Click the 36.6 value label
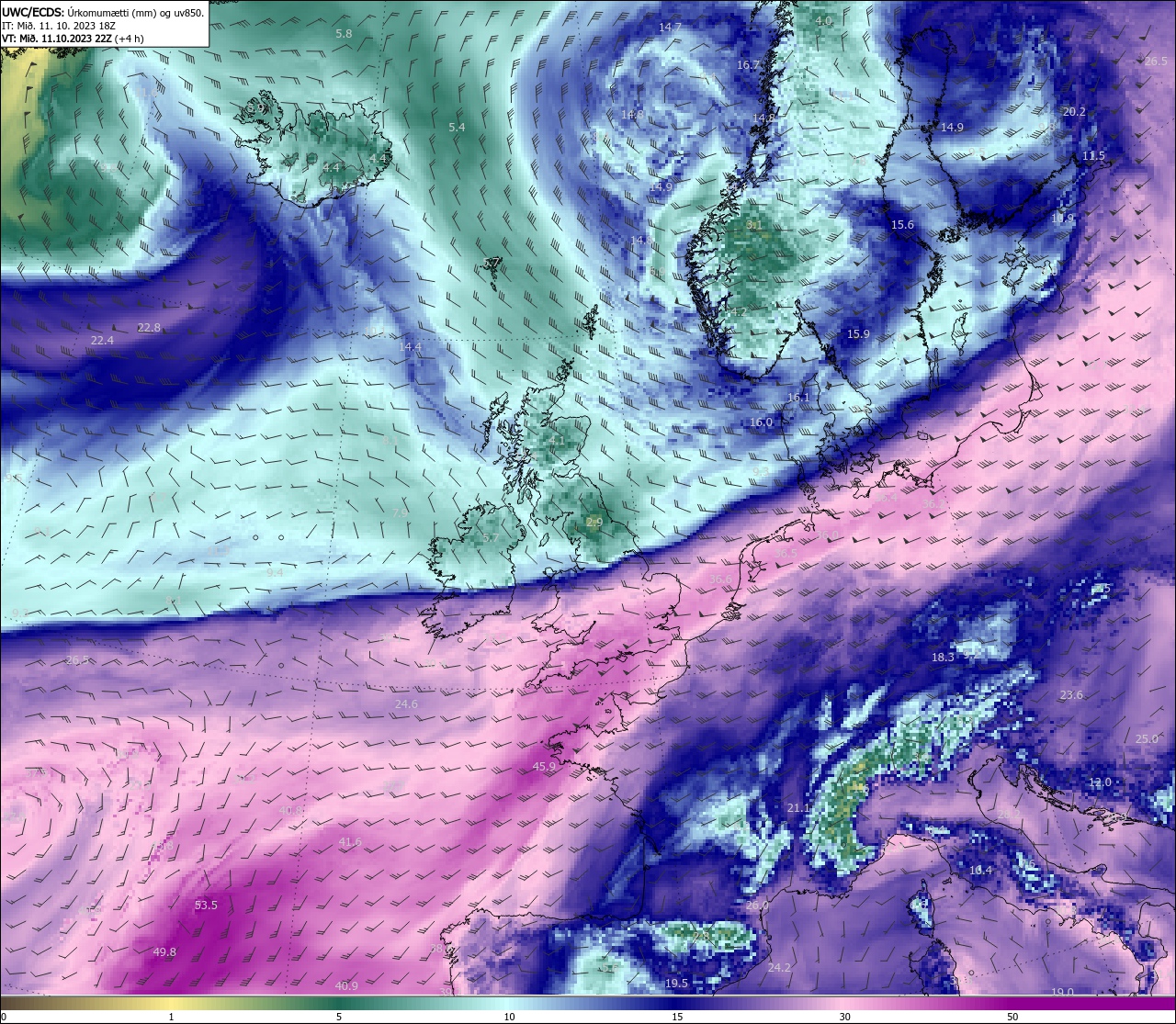The width and height of the screenshot is (1176, 1024). point(721,580)
